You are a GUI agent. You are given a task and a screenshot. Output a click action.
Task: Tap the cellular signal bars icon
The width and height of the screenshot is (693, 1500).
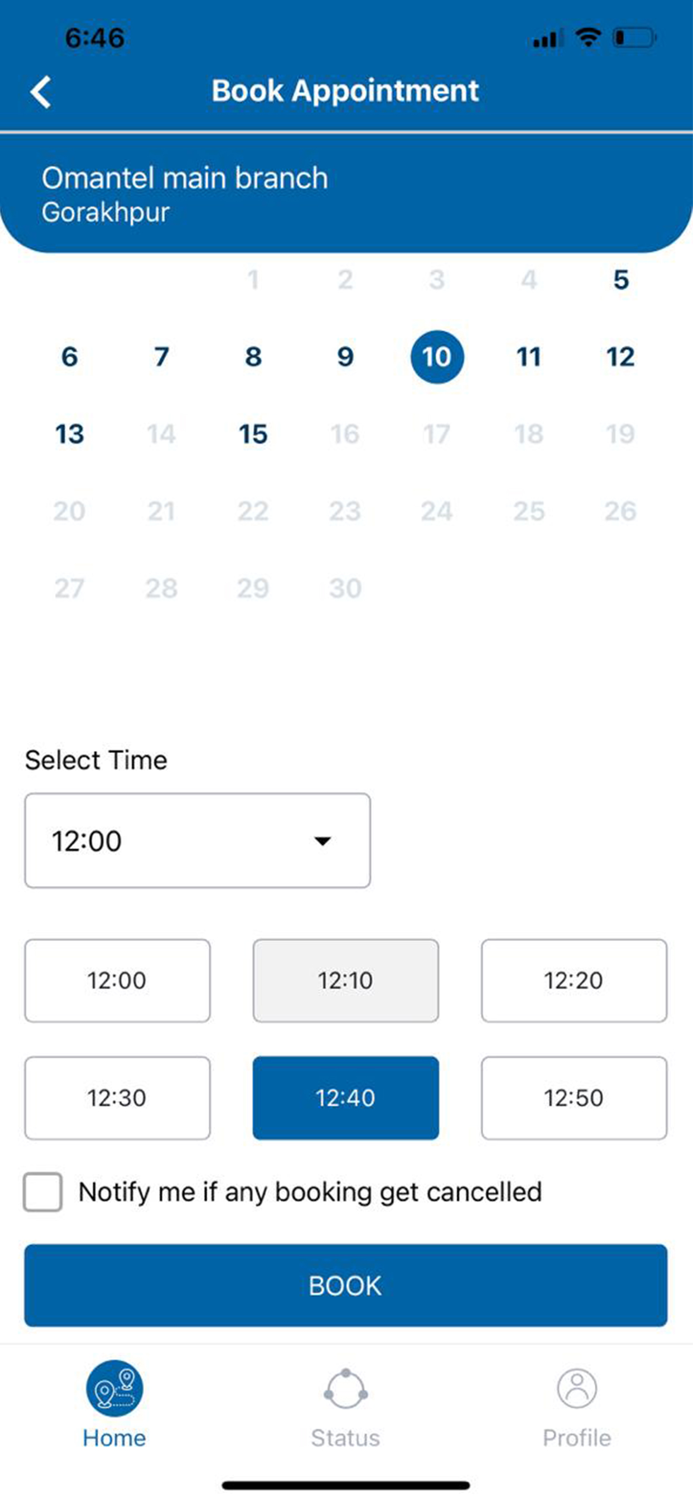pos(546,39)
